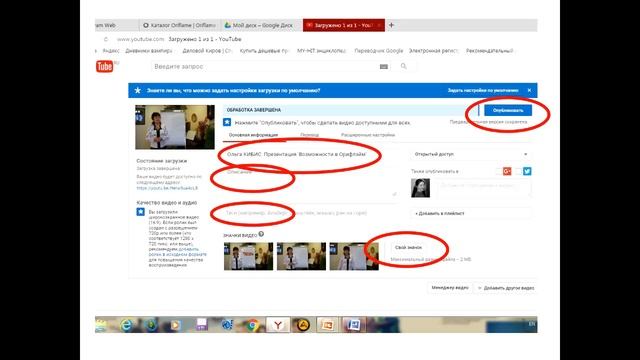Open Word from the taskbar
Screen dimensions: 640x360
[x=353, y=325]
